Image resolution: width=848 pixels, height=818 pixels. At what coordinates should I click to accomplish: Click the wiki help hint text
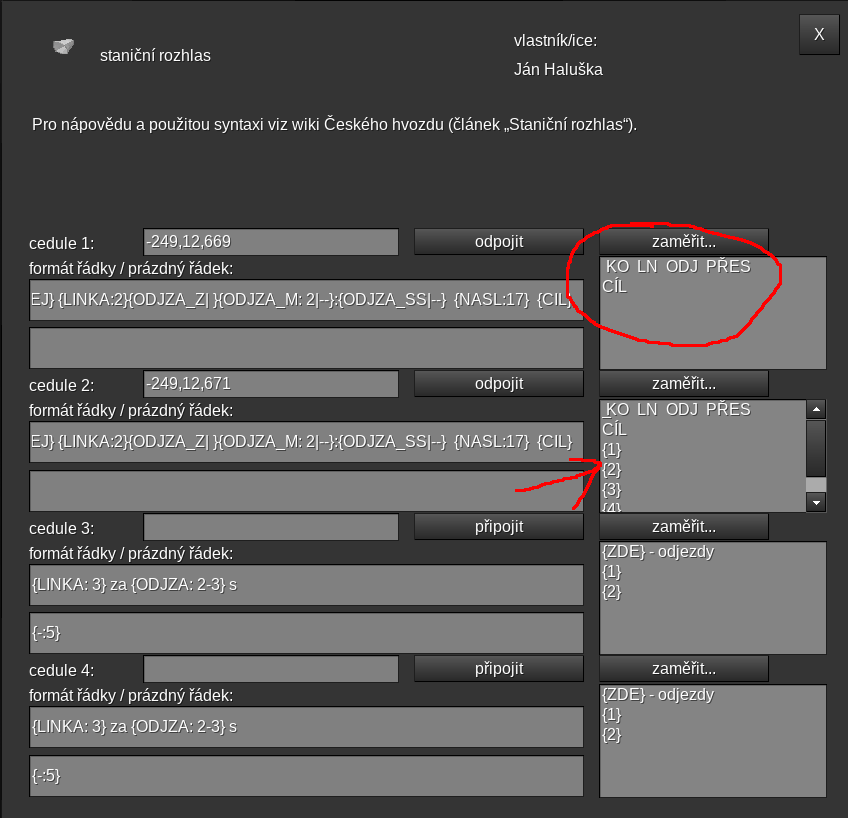334,125
